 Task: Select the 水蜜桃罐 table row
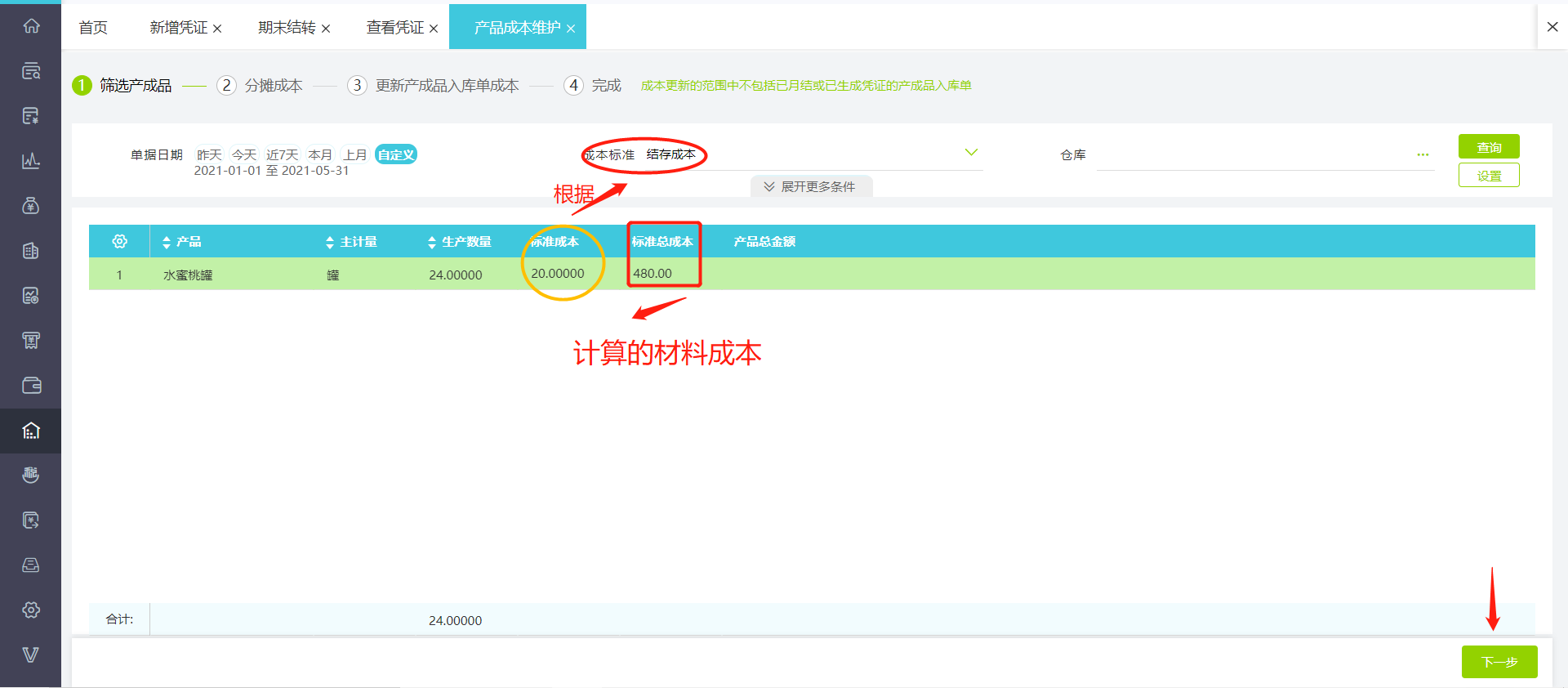(812, 275)
